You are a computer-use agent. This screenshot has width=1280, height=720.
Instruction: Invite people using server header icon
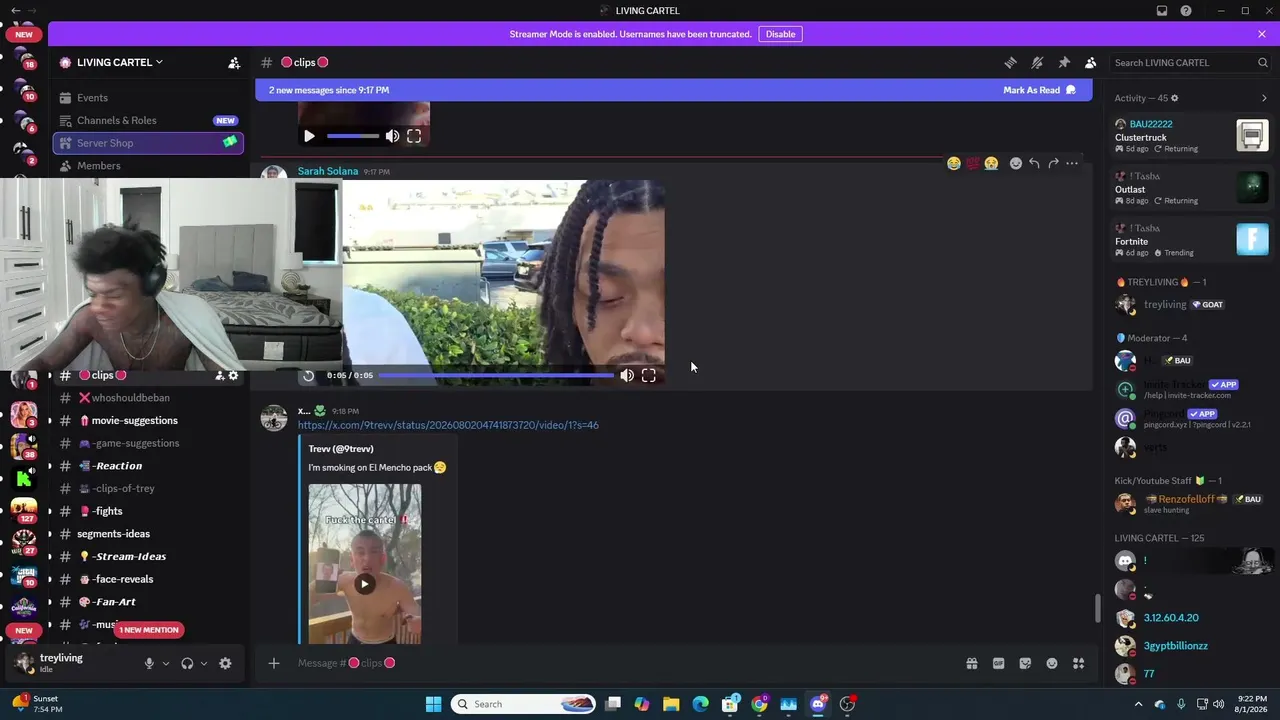(x=234, y=62)
